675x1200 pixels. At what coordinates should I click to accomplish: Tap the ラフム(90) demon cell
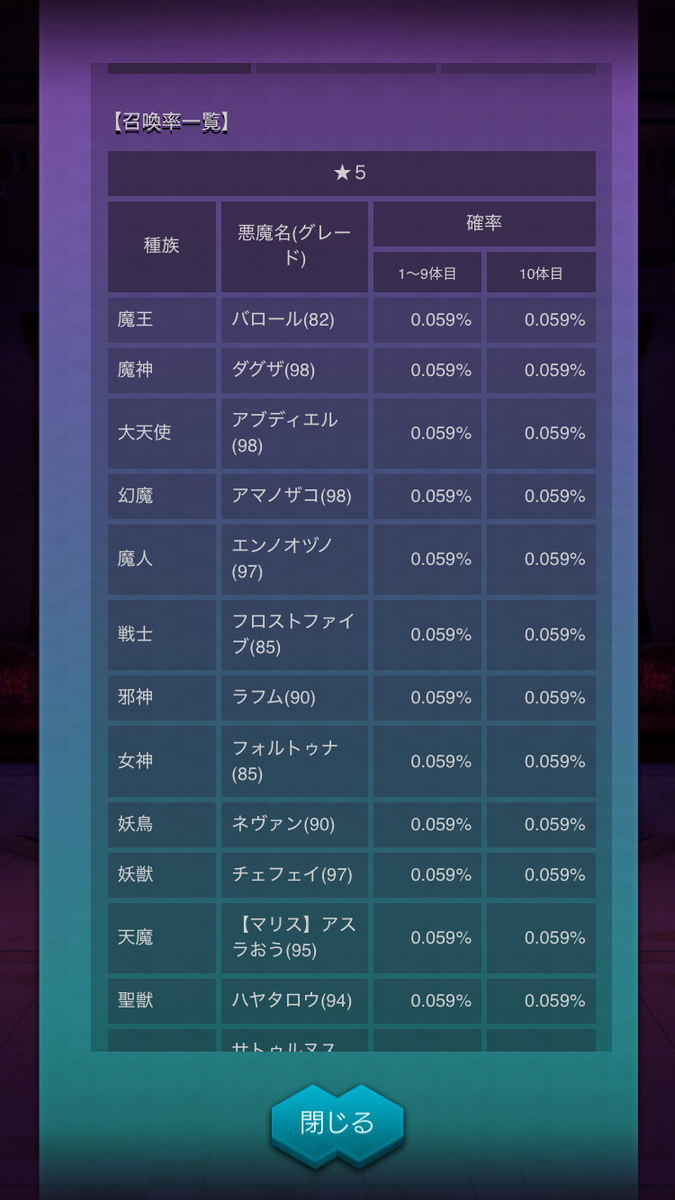point(294,698)
